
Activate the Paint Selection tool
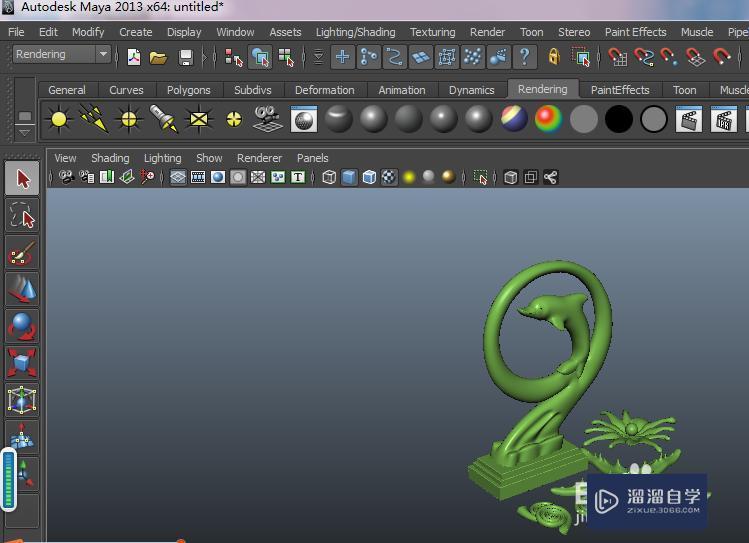click(22, 254)
